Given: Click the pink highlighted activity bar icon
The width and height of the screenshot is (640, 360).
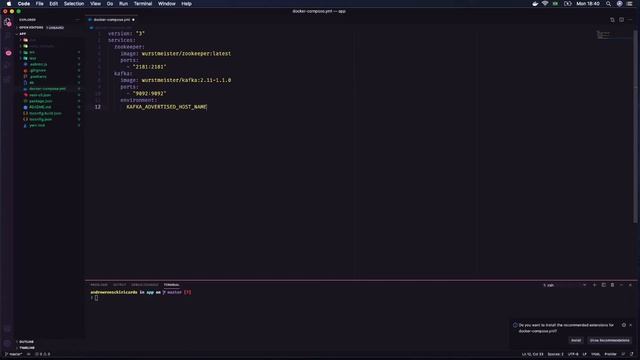Looking at the screenshot, I should pyautogui.click(x=8, y=53).
